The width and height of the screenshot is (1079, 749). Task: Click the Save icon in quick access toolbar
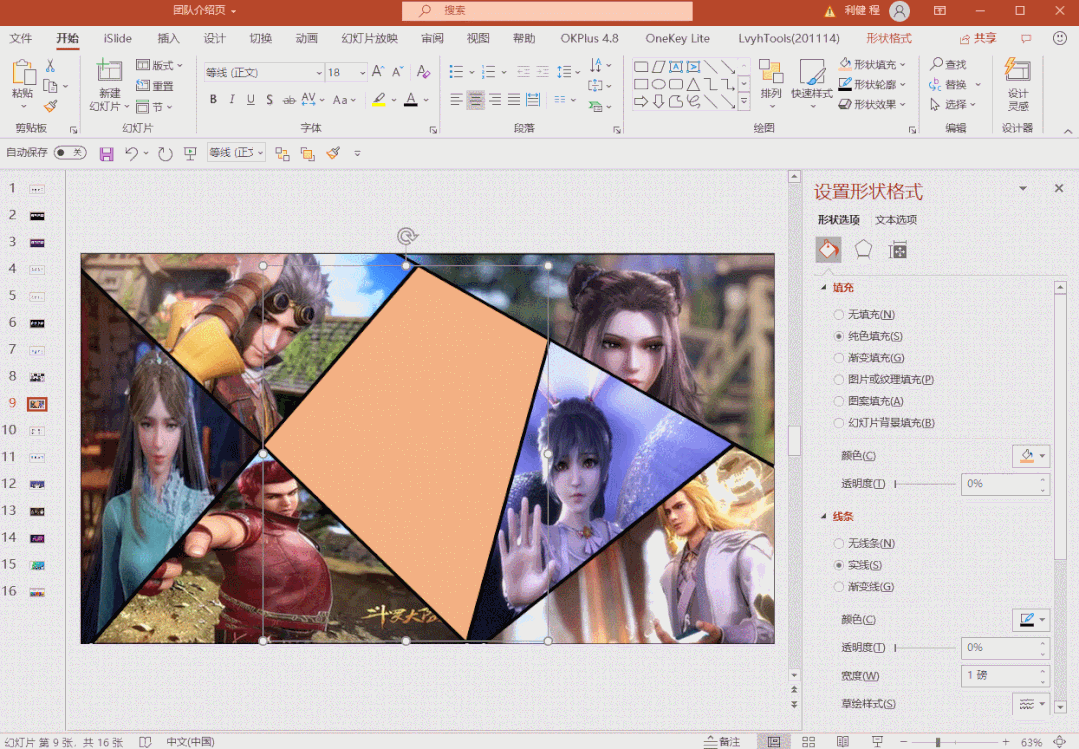click(x=106, y=154)
